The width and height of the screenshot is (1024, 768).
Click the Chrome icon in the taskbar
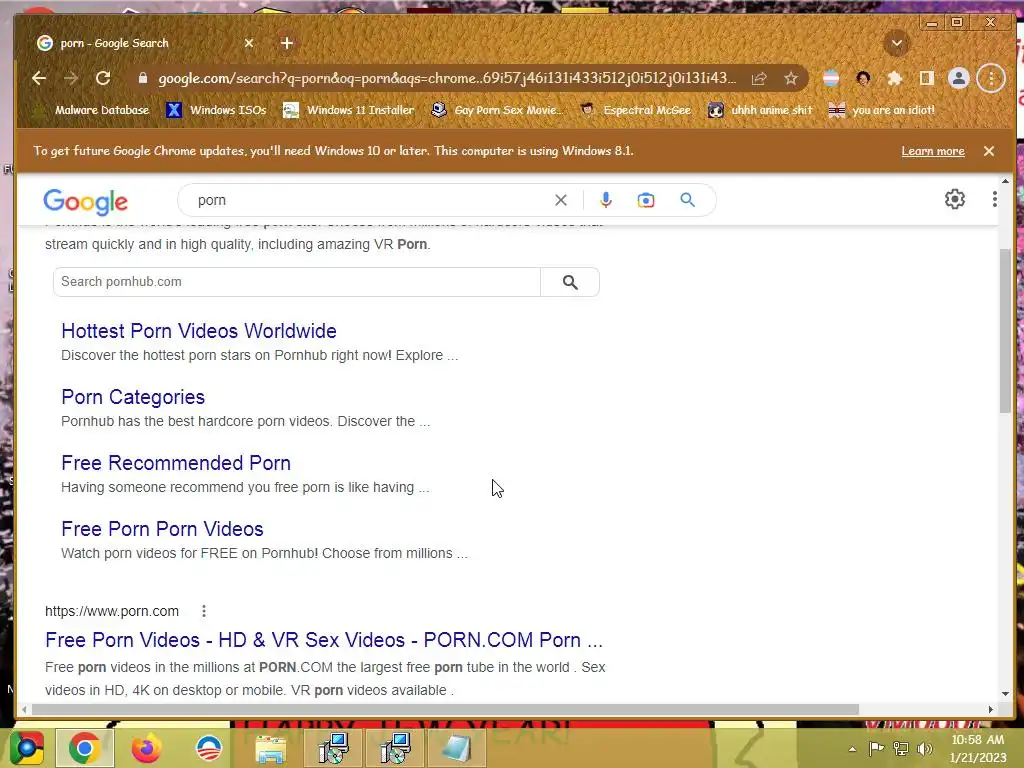click(x=84, y=748)
